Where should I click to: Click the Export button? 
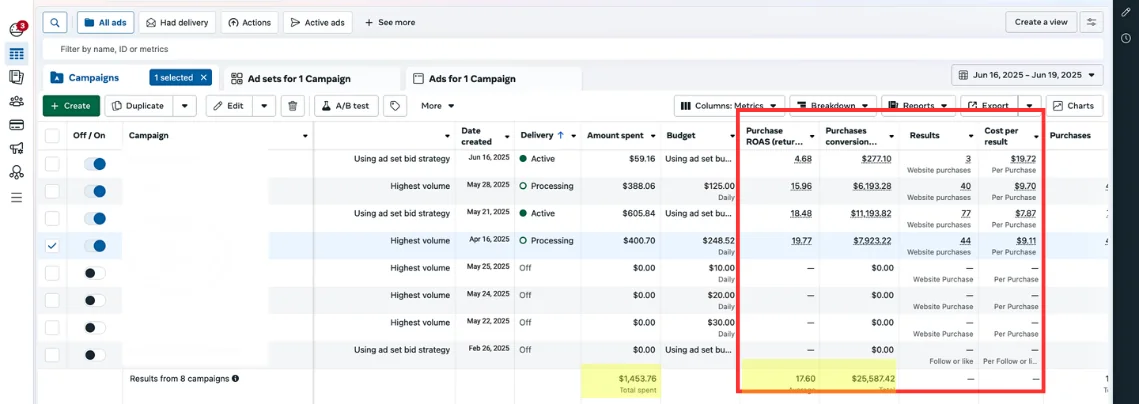click(989, 106)
